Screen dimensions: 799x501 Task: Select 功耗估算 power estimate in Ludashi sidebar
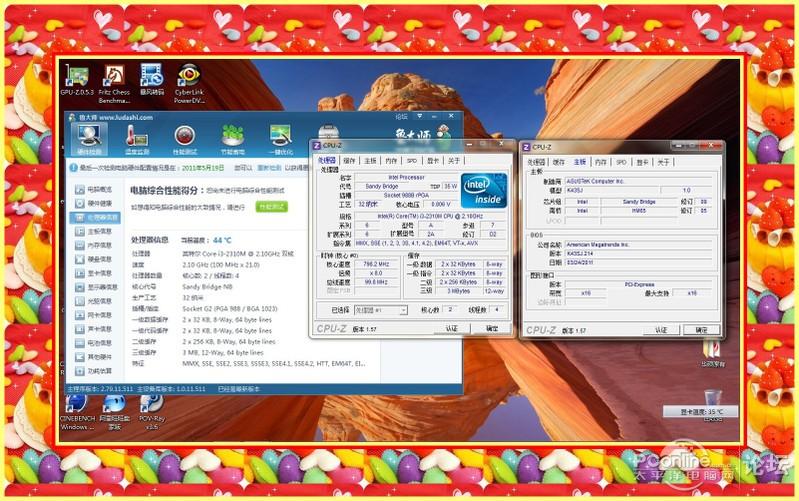(94, 371)
